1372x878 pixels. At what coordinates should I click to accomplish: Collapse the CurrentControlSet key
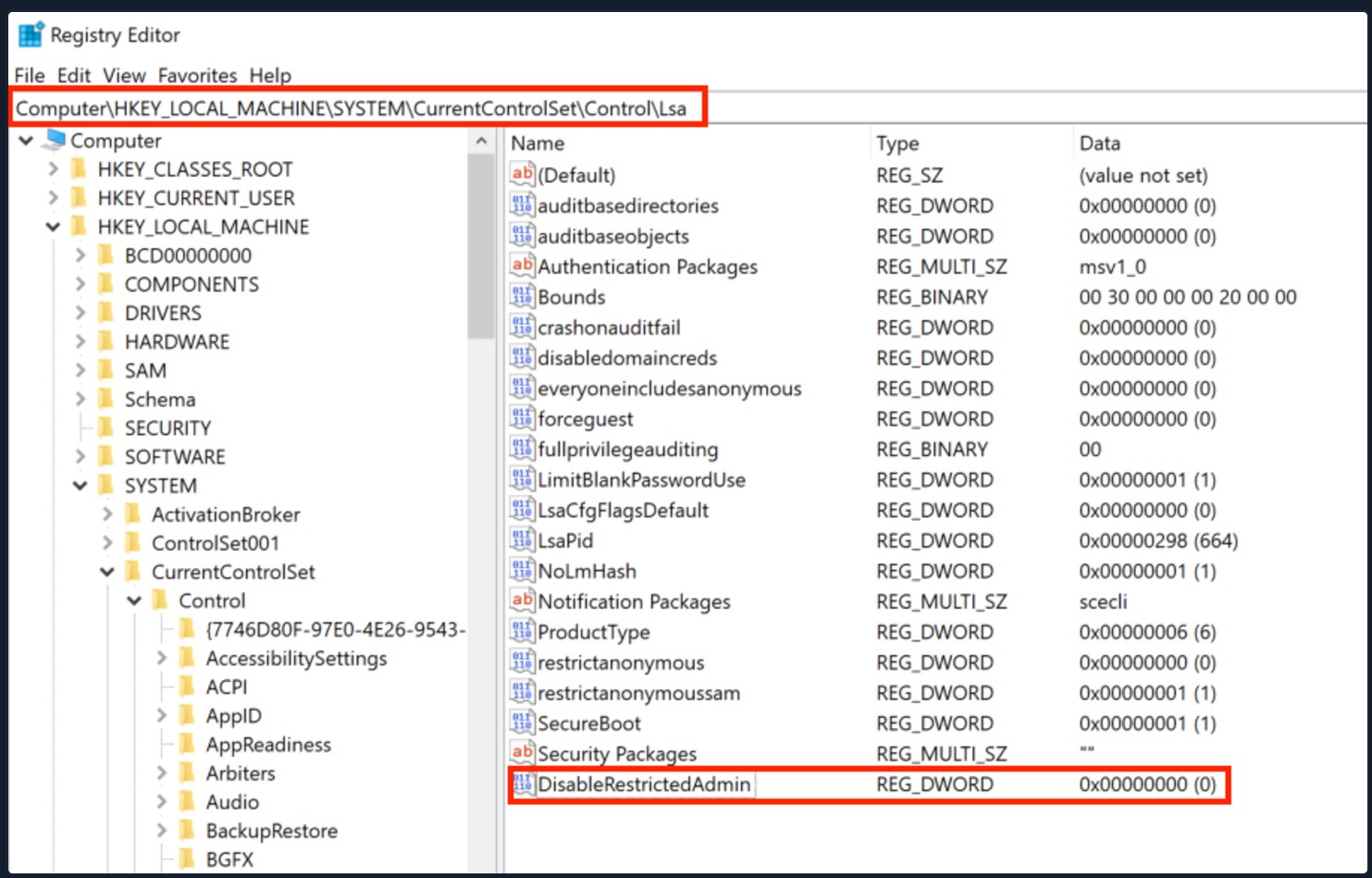tap(106, 572)
